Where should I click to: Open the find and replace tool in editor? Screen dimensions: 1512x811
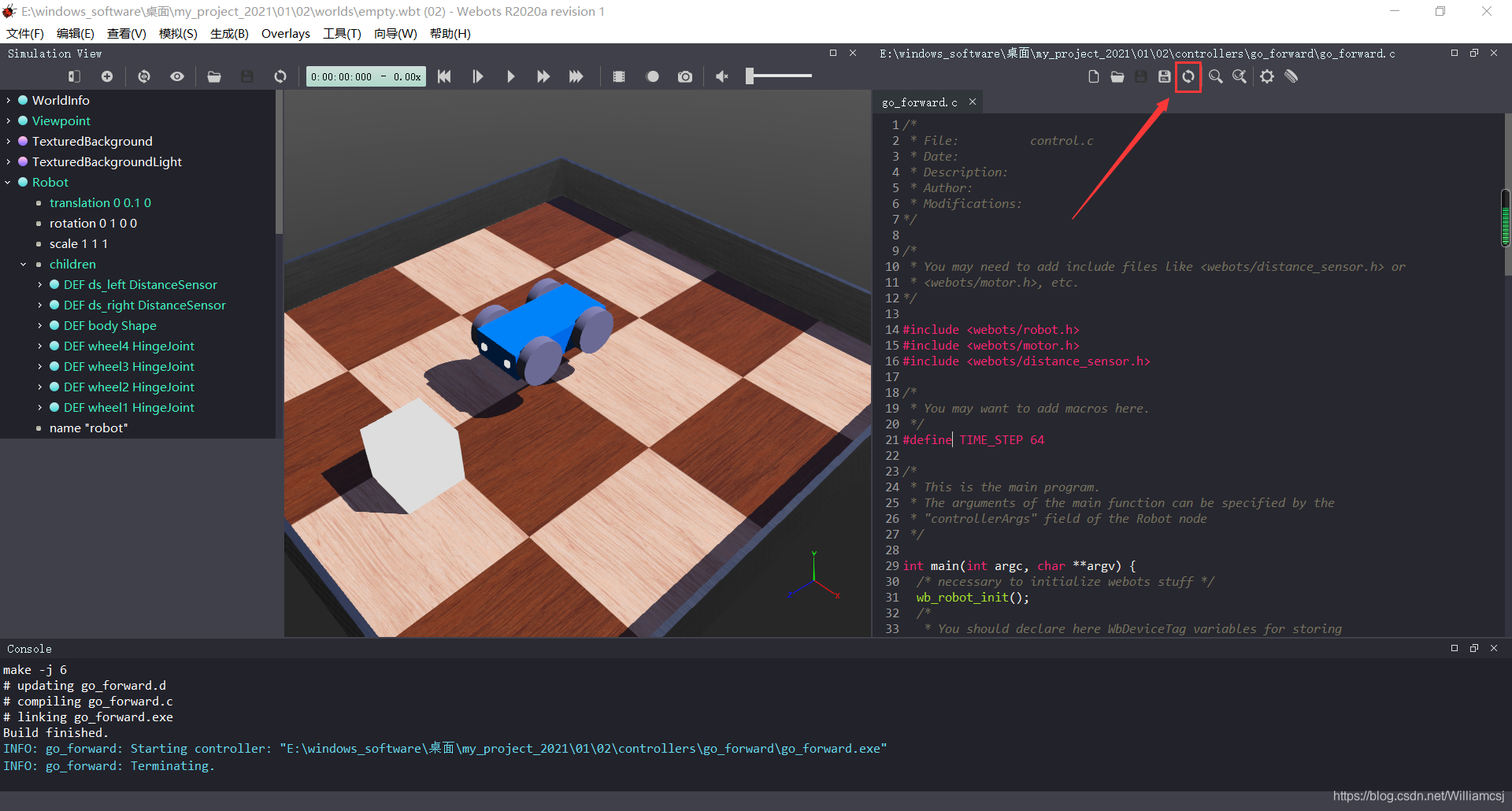1240,76
